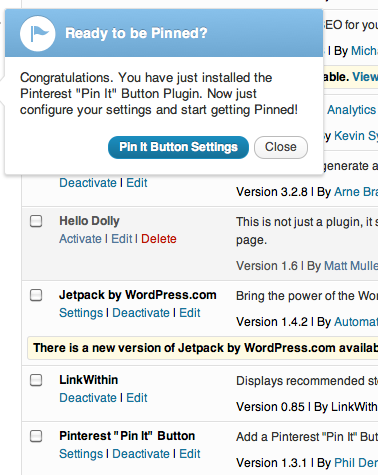Image resolution: width=378 pixels, height=475 pixels.
Task: Click the Jetpack by WordPress.com plugin name
Action: click(x=138, y=295)
